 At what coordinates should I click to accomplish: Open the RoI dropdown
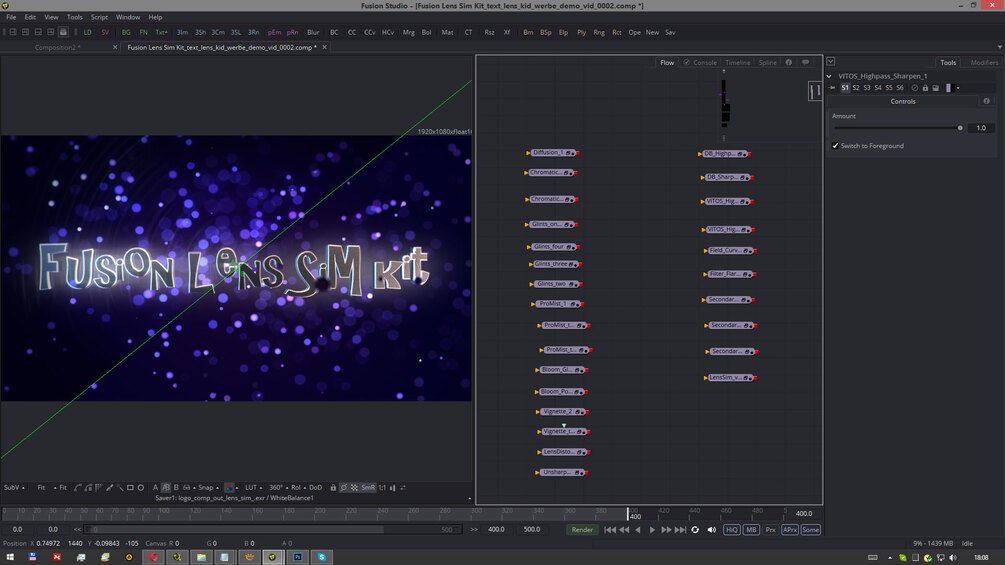pyautogui.click(x=298, y=487)
